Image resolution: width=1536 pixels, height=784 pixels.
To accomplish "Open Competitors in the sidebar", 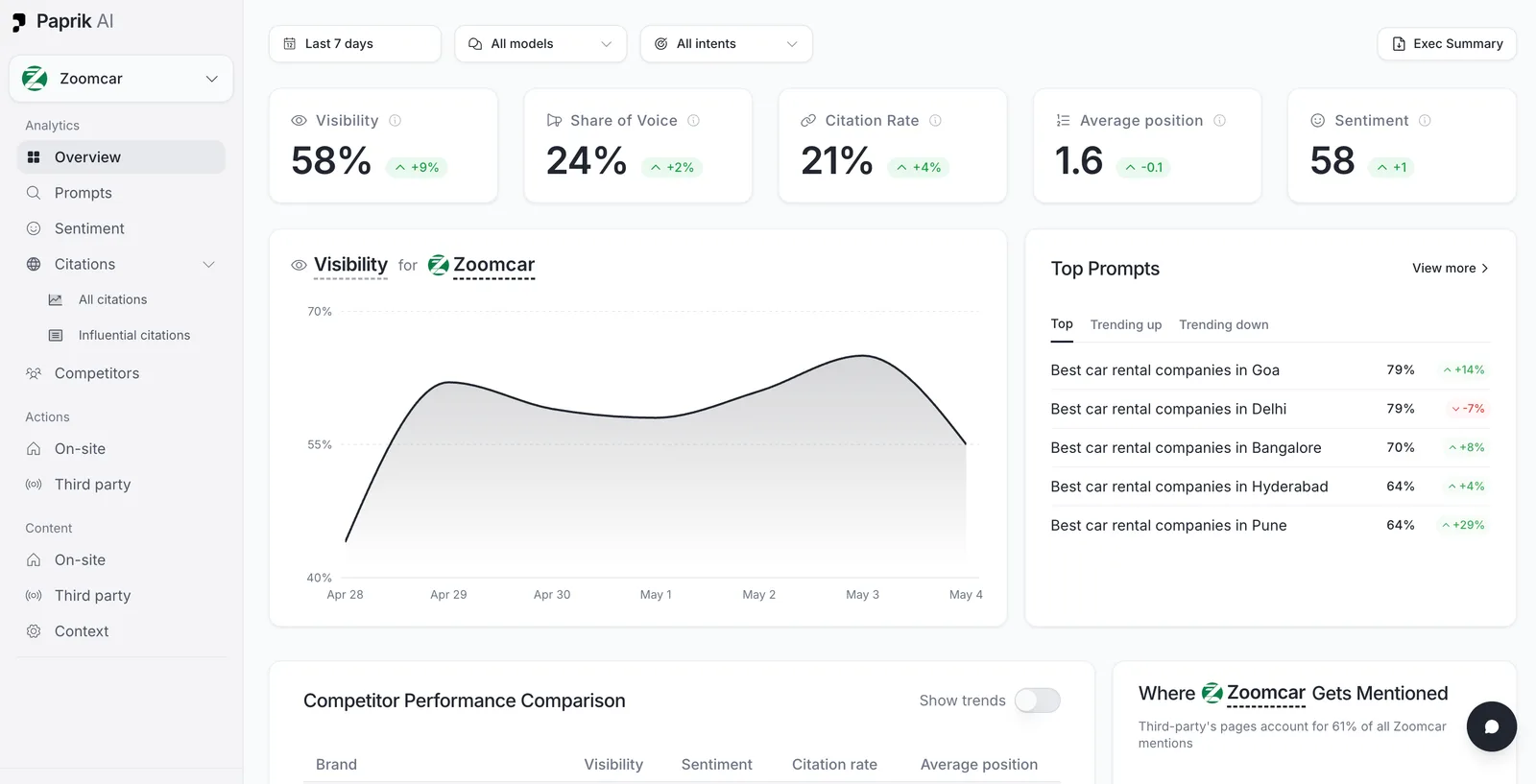I will pos(121,373).
